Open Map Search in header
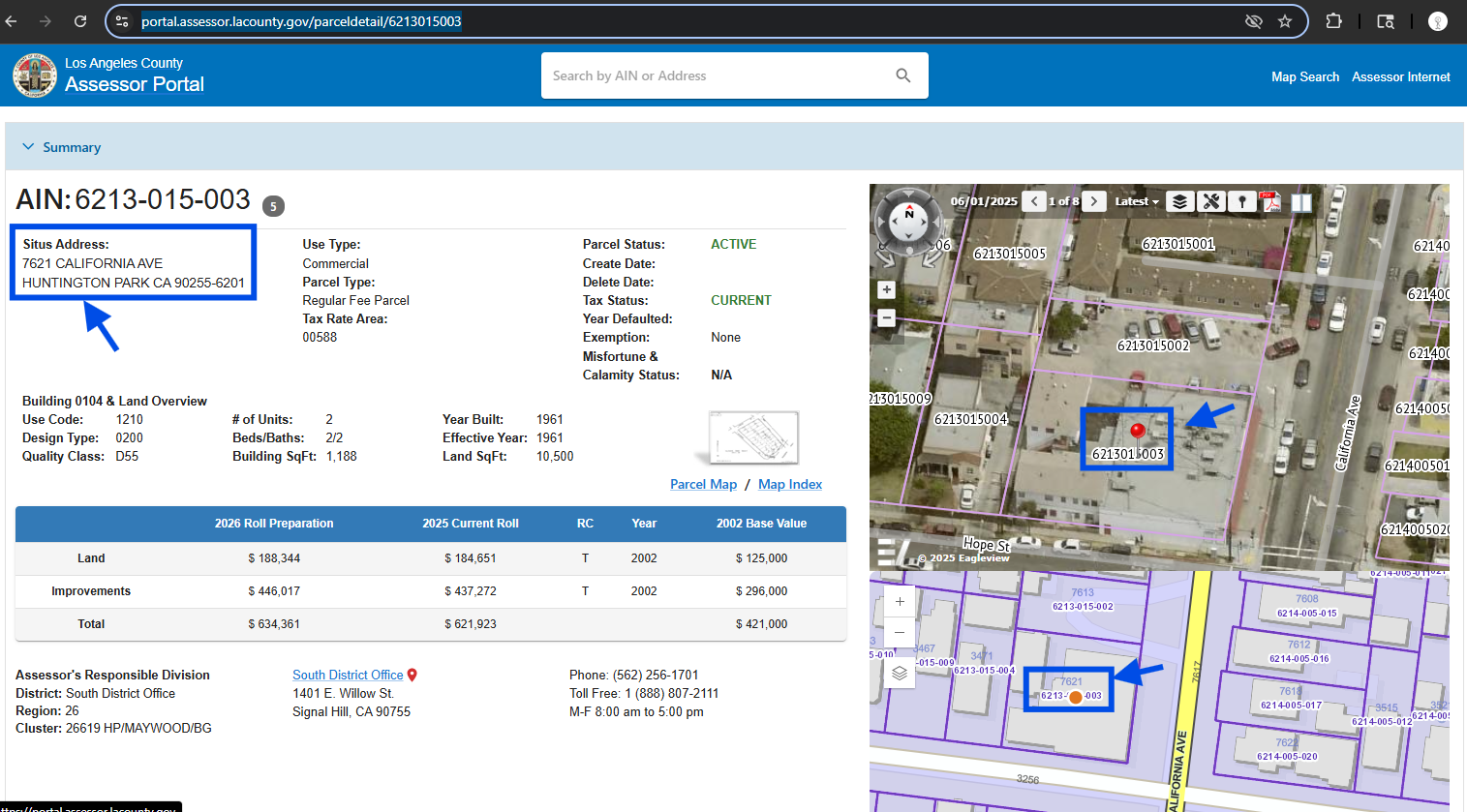 click(1304, 76)
